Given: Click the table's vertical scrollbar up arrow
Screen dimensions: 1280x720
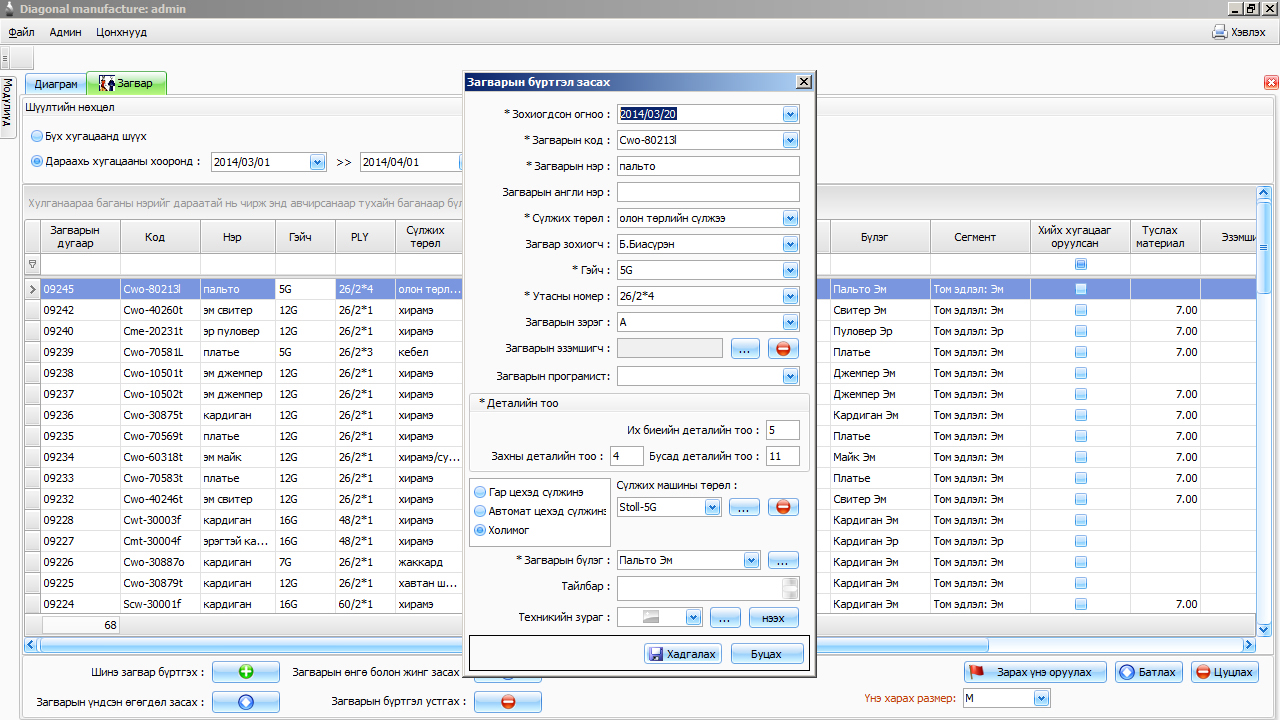Looking at the screenshot, I should click(x=1264, y=194).
